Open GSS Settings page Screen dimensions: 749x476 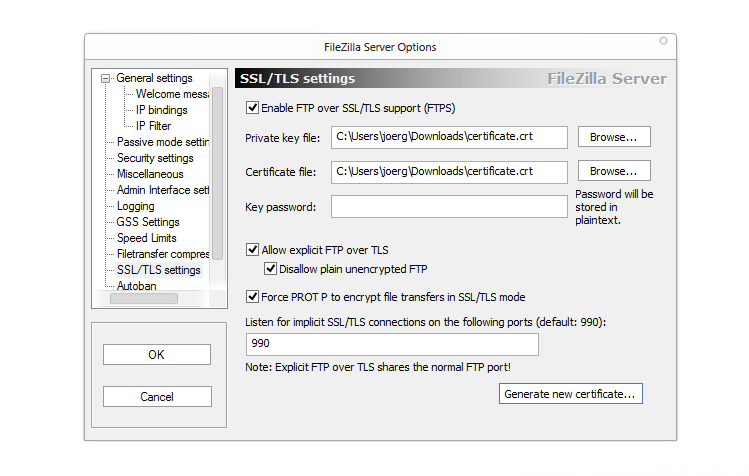coord(148,222)
